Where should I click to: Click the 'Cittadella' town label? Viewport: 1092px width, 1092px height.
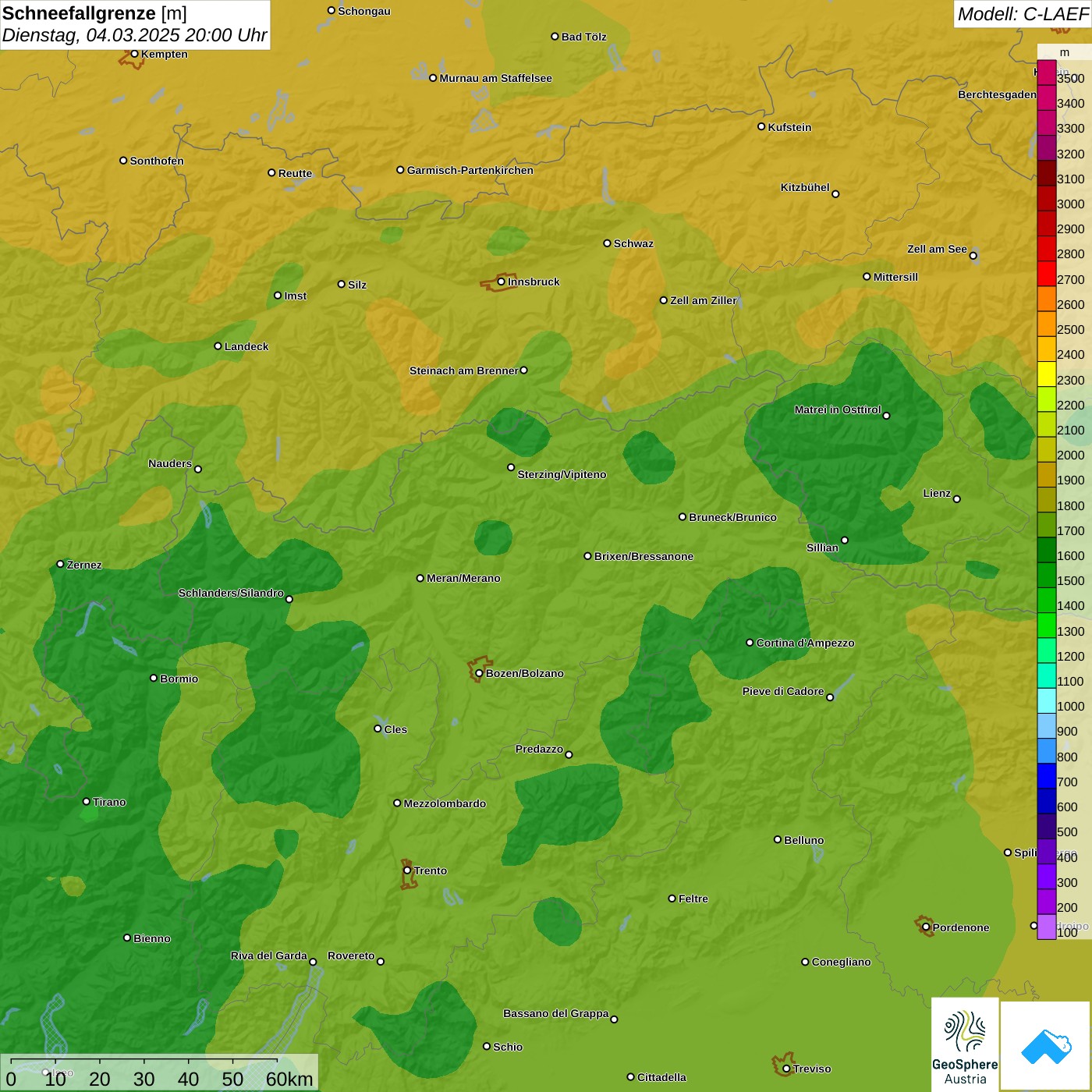tap(661, 1077)
